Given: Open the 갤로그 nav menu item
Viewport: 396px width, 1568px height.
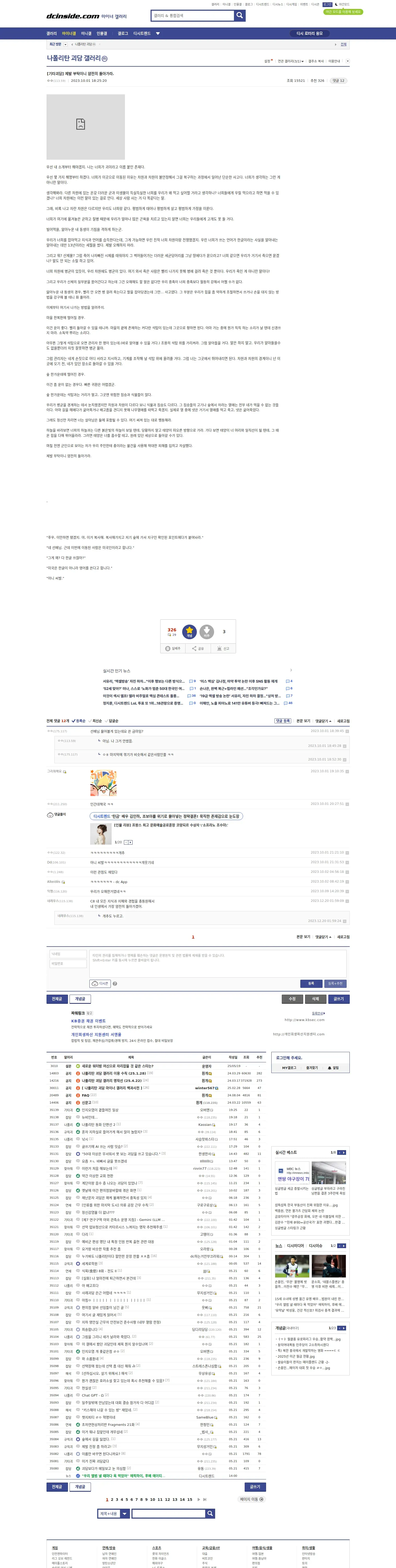Looking at the screenshot, I should coord(123,33).
